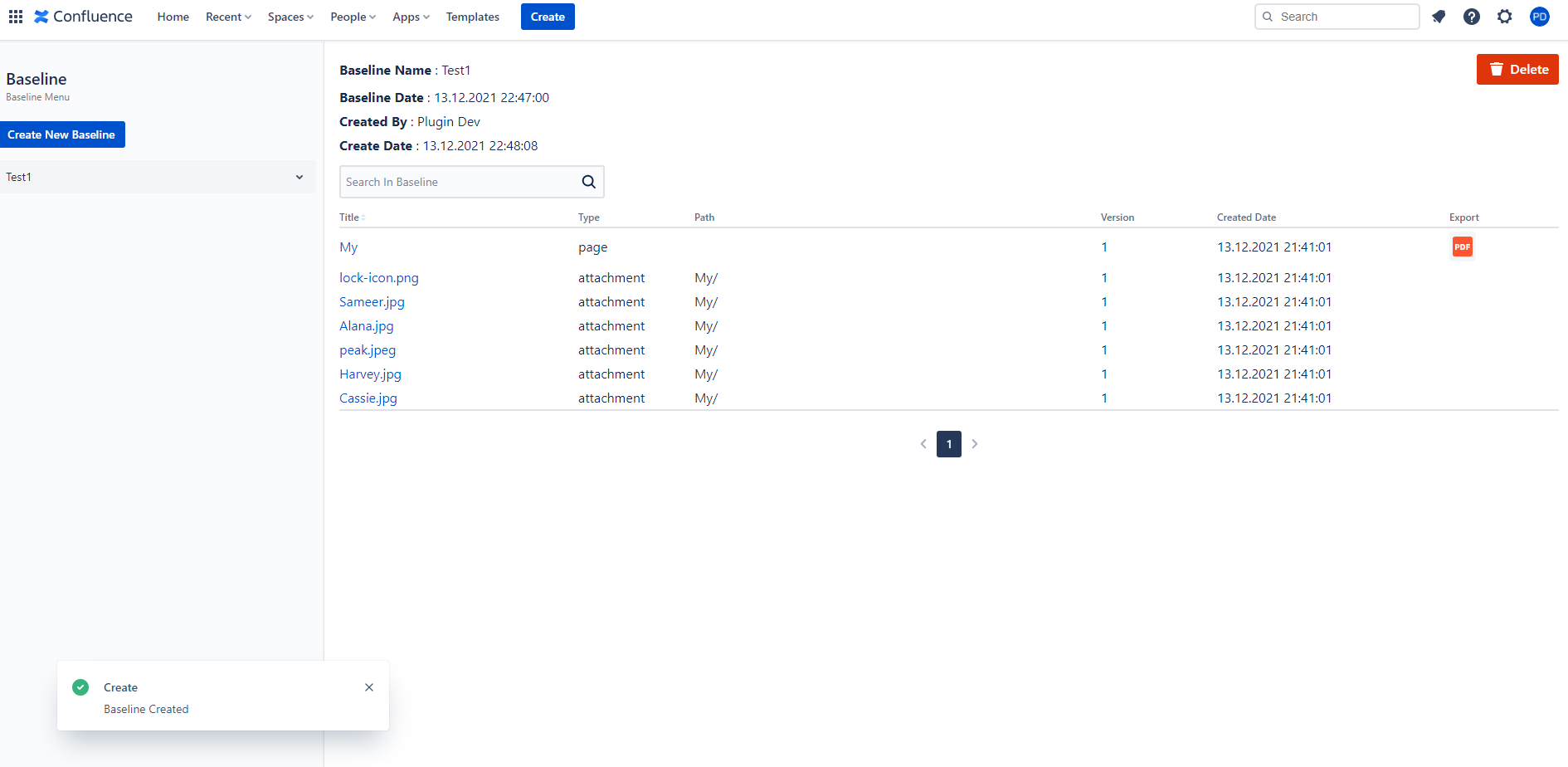Open the app switcher grid icon
The height and width of the screenshot is (767, 1568).
(16, 17)
